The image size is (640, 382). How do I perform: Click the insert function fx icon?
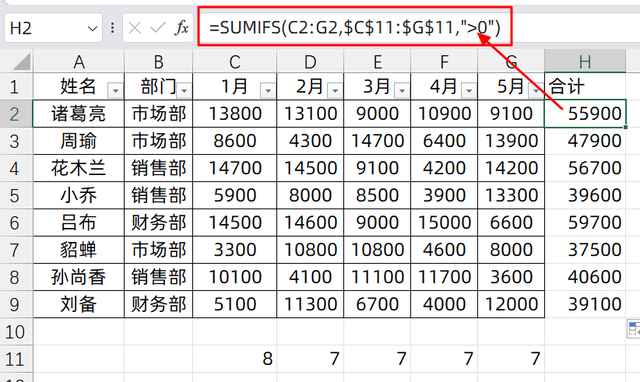click(182, 28)
